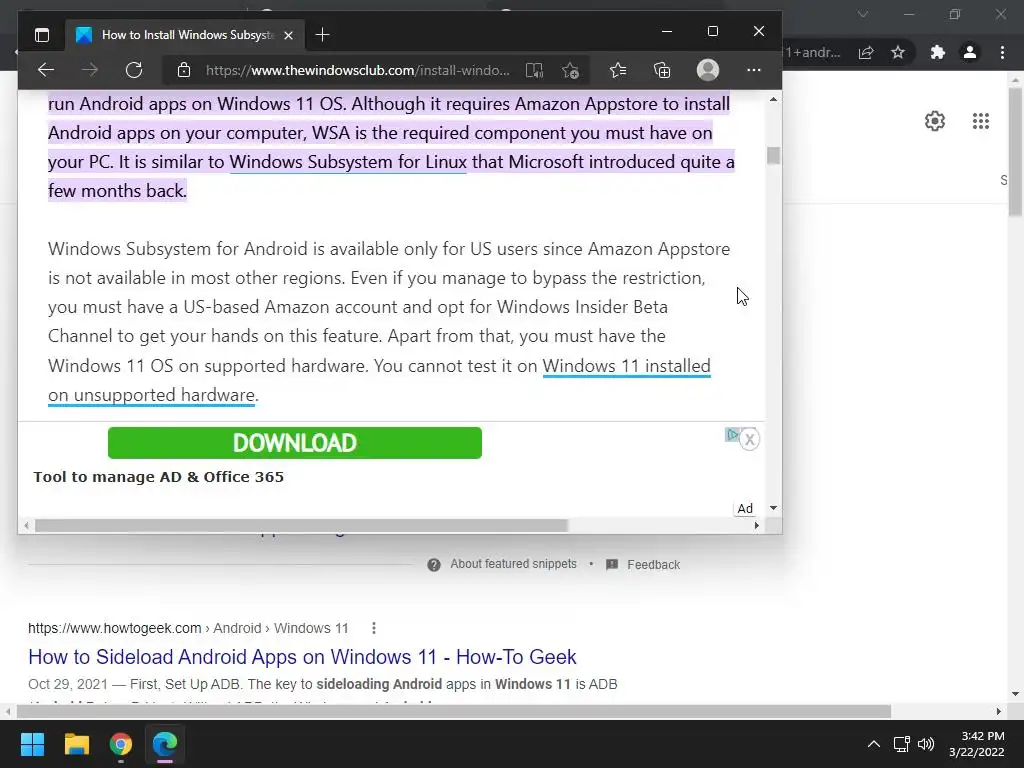This screenshot has width=1024, height=768.
Task: Open 'Windows 11 installed' link
Action: pyautogui.click(x=626, y=366)
